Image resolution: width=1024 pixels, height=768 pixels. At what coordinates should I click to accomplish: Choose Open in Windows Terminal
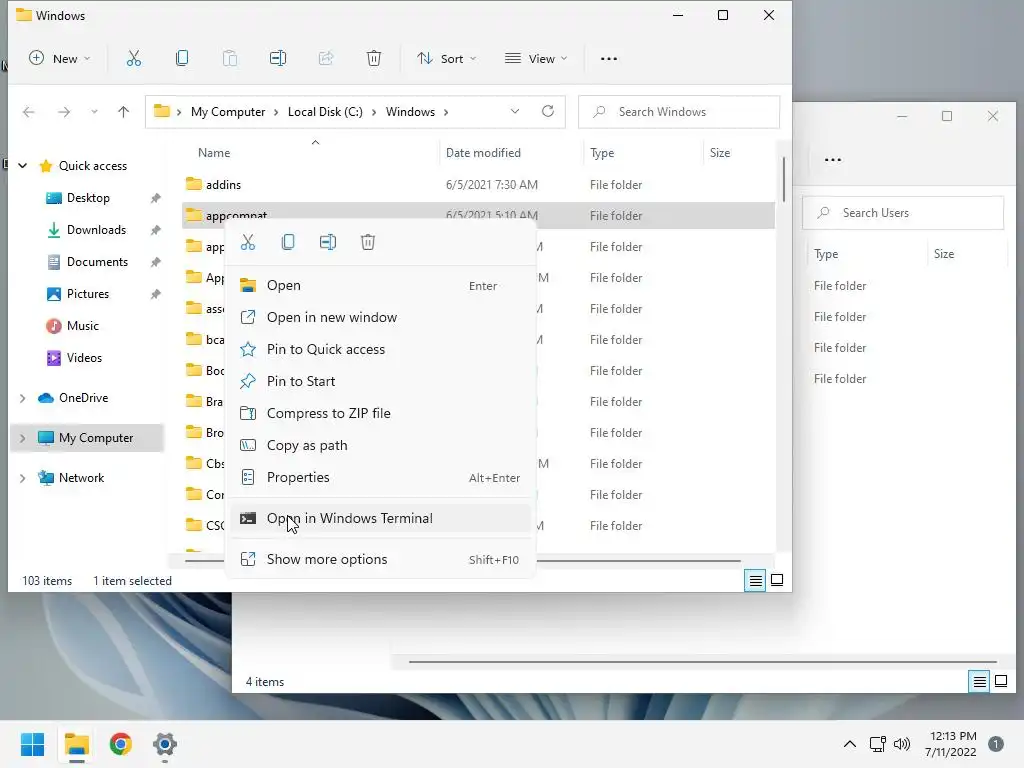380,519
